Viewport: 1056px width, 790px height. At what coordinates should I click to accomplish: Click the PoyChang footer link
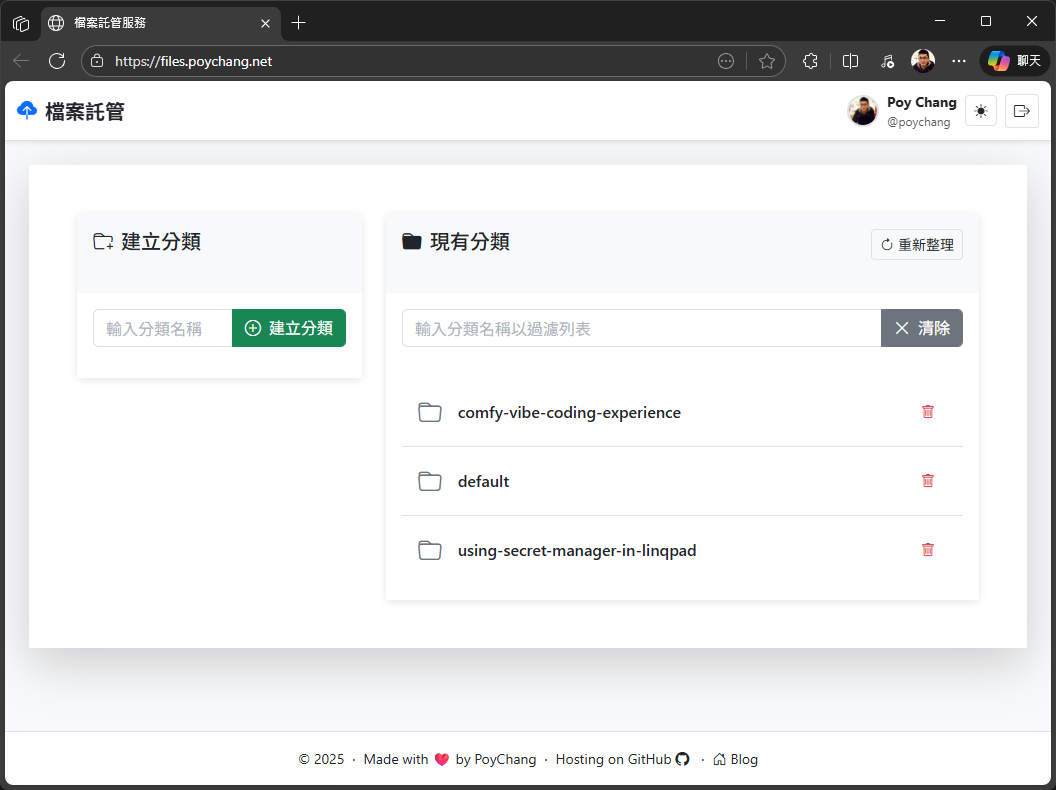505,760
